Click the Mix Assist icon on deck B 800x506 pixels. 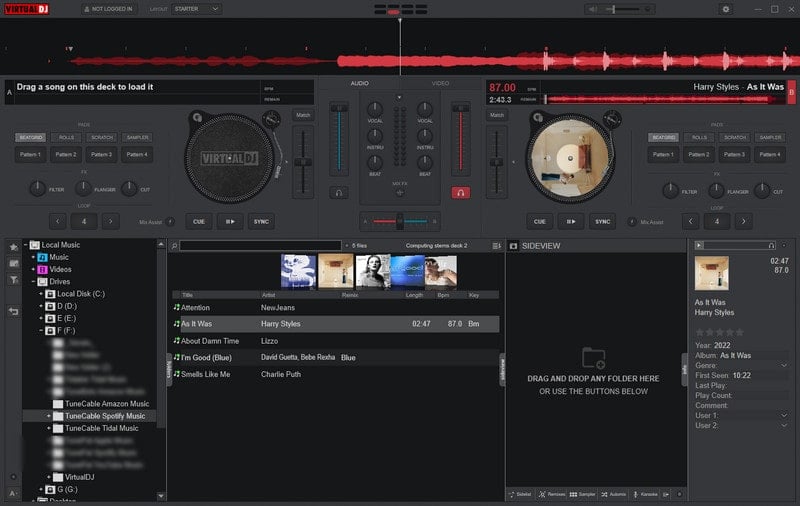(632, 222)
